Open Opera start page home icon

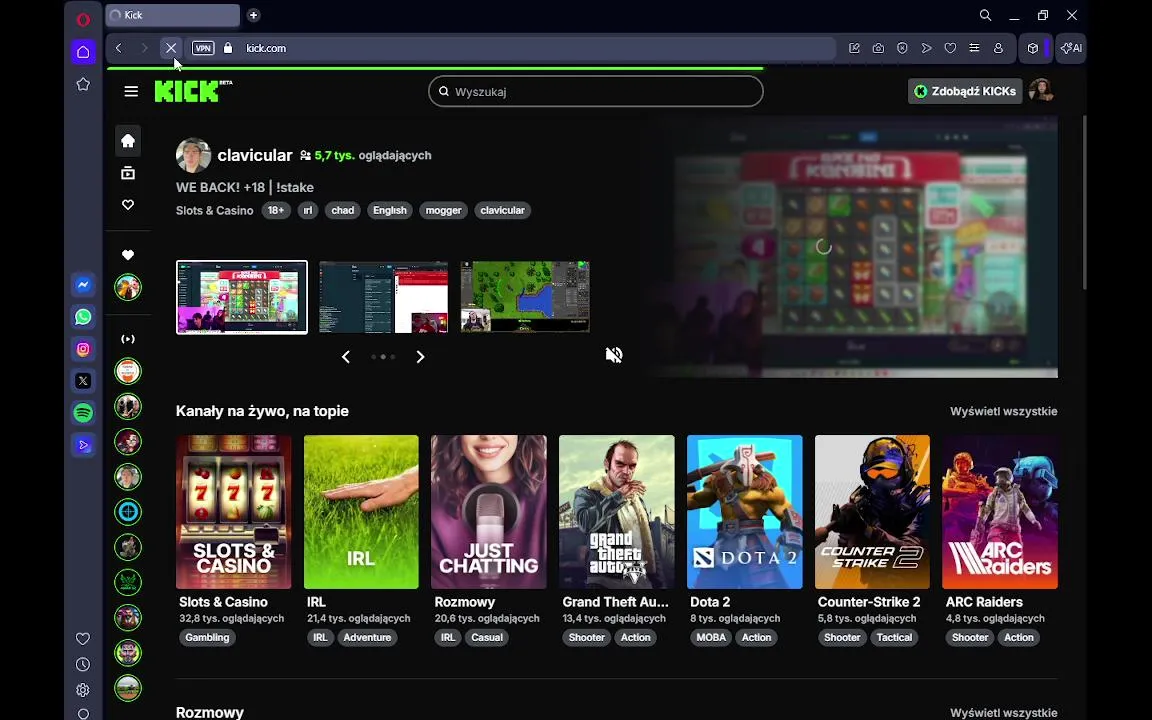click(83, 51)
